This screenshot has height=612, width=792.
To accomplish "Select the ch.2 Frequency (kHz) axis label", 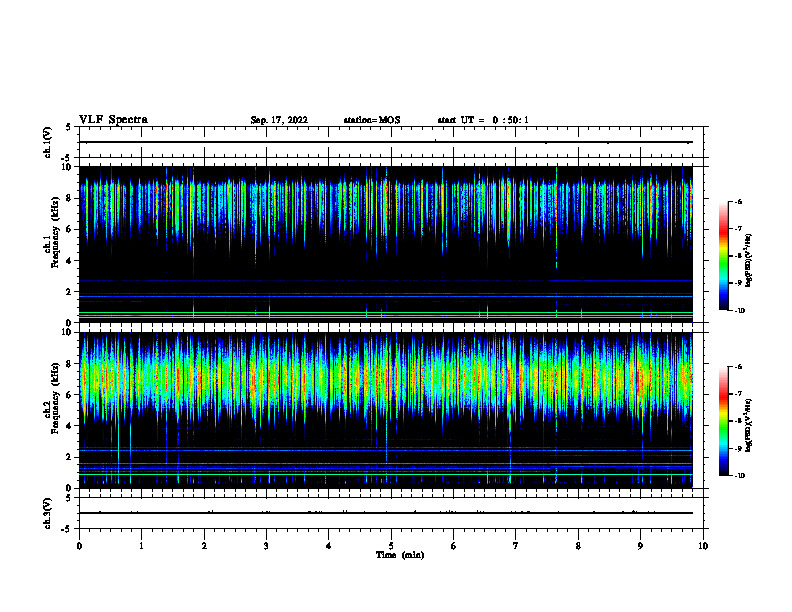I will tap(52, 398).
